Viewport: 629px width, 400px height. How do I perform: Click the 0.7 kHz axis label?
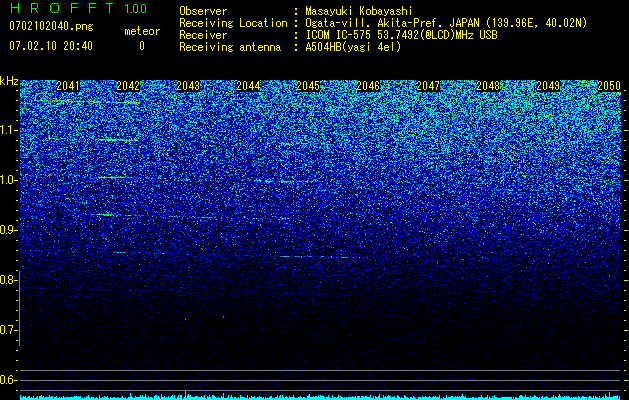8,330
